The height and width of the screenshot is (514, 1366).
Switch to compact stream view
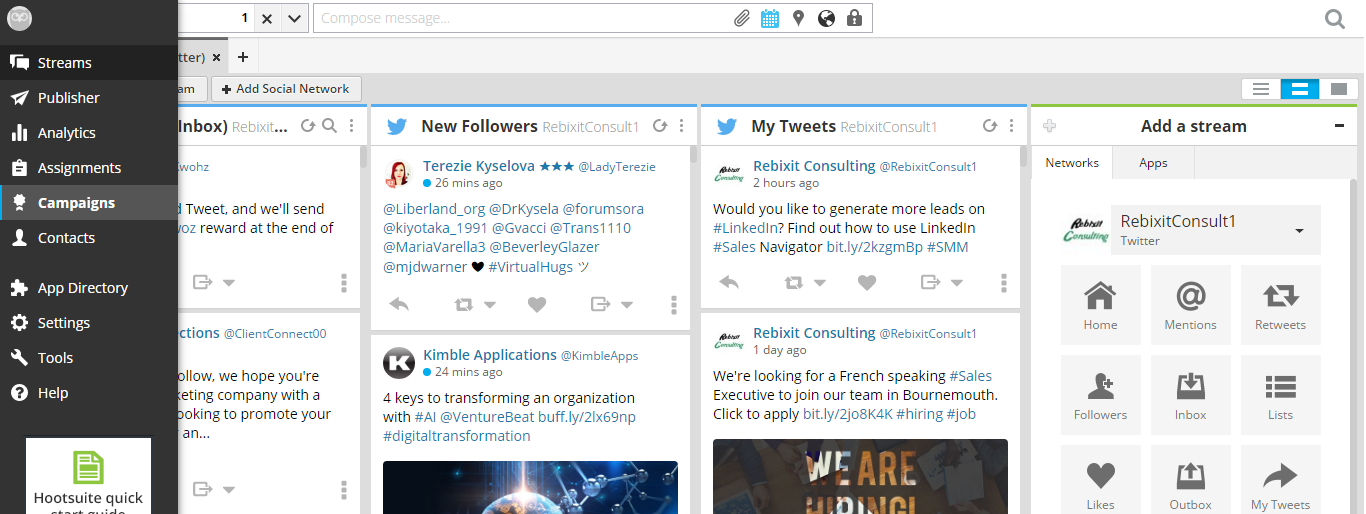1261,89
